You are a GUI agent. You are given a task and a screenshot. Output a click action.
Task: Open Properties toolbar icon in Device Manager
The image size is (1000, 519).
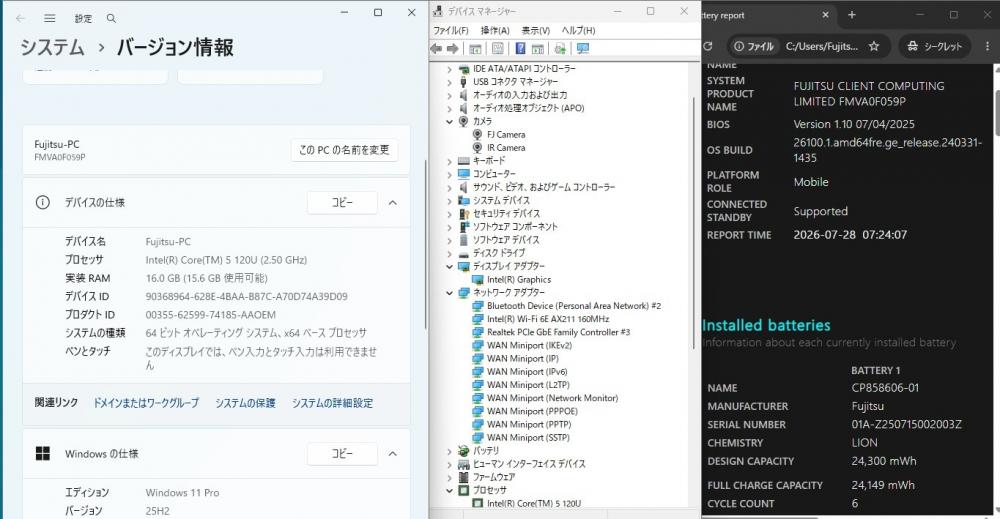(497, 48)
